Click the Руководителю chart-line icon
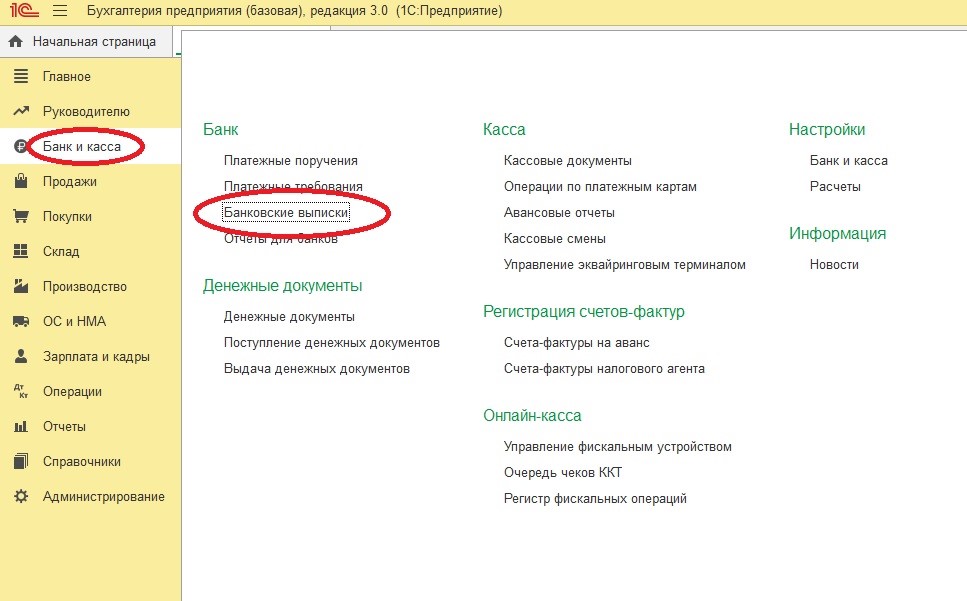The image size is (967, 601). click(x=21, y=112)
